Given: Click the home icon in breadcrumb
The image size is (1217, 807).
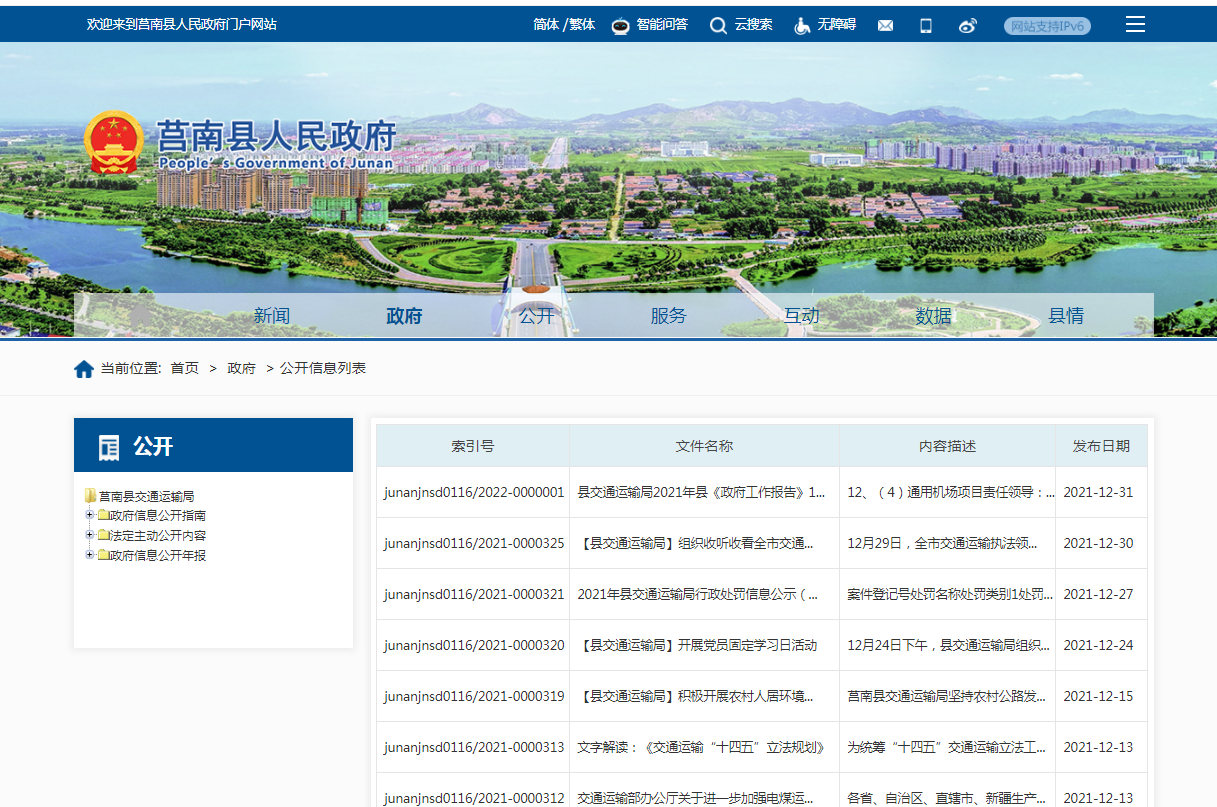Looking at the screenshot, I should coord(84,369).
